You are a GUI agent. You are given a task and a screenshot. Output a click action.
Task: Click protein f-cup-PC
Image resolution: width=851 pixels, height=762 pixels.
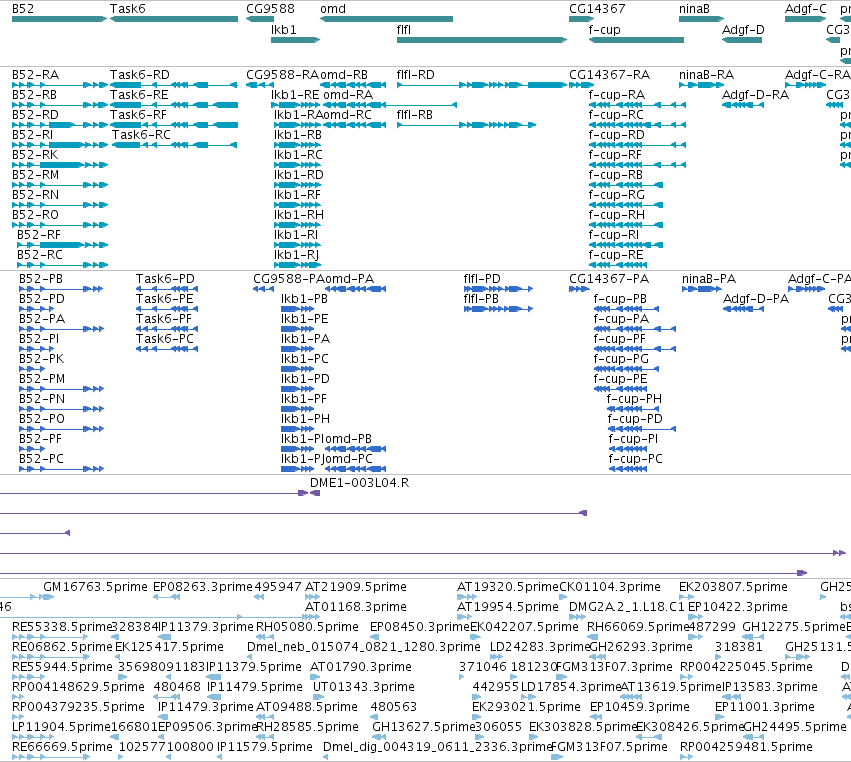pyautogui.click(x=636, y=459)
